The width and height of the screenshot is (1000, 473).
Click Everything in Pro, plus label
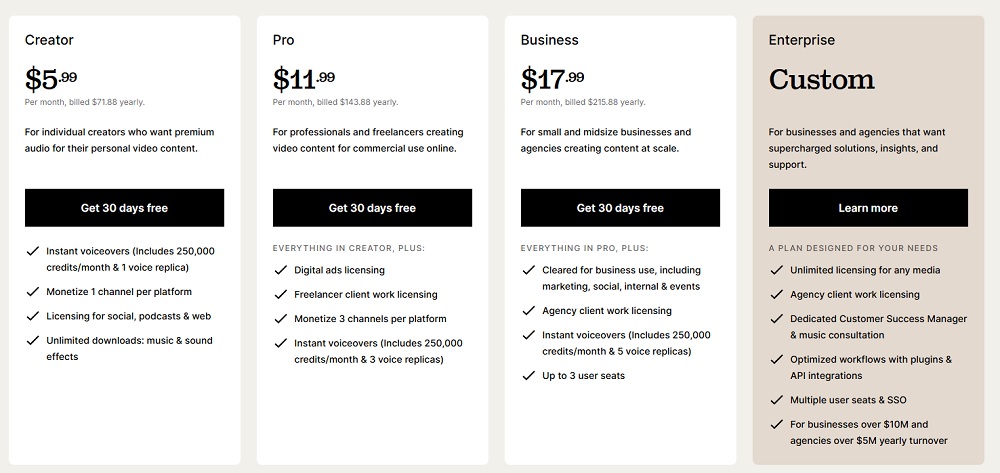click(x=584, y=248)
